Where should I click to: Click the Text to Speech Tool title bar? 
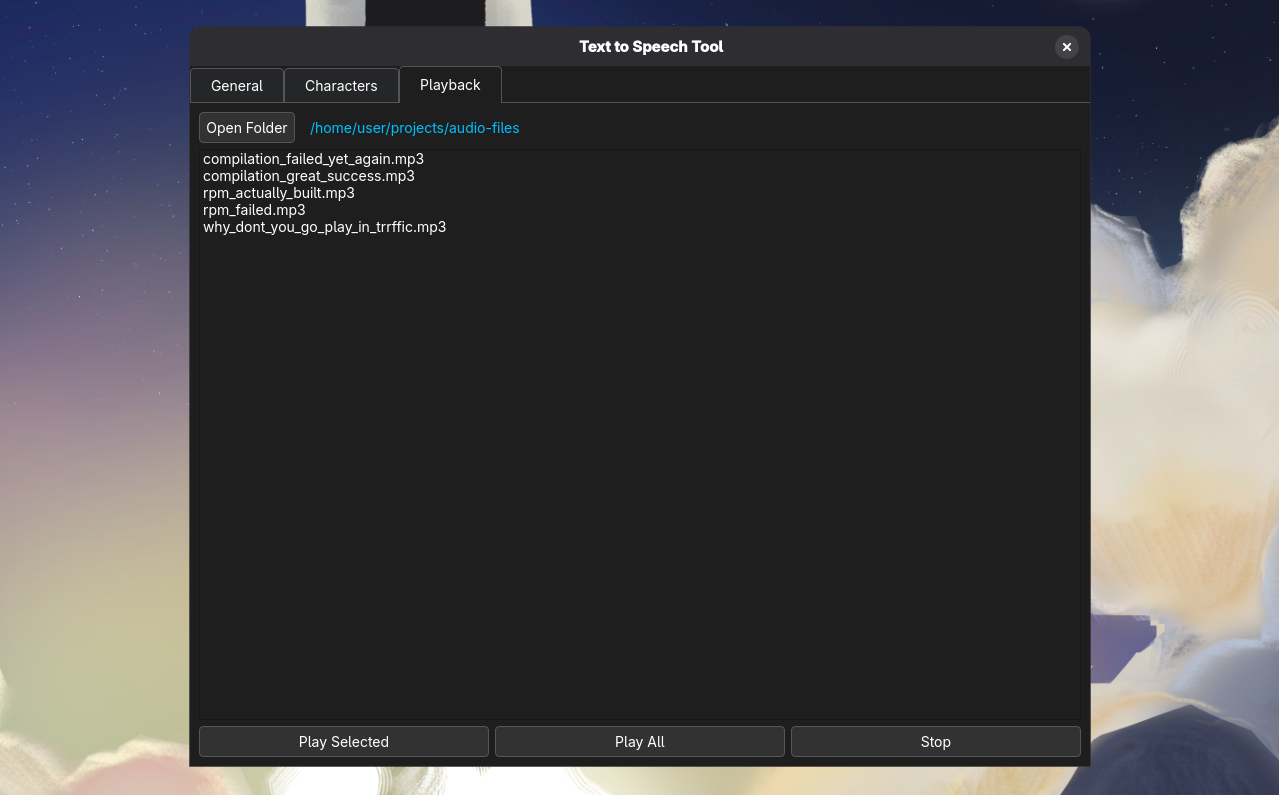click(650, 46)
